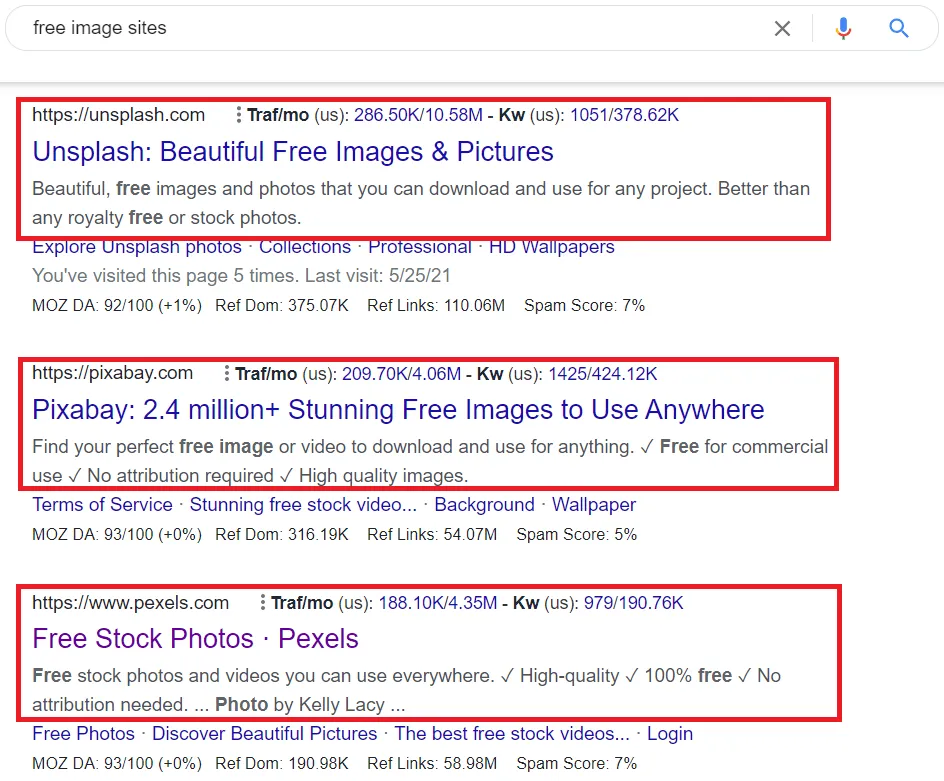Click the magnifying glass search icon

[899, 29]
